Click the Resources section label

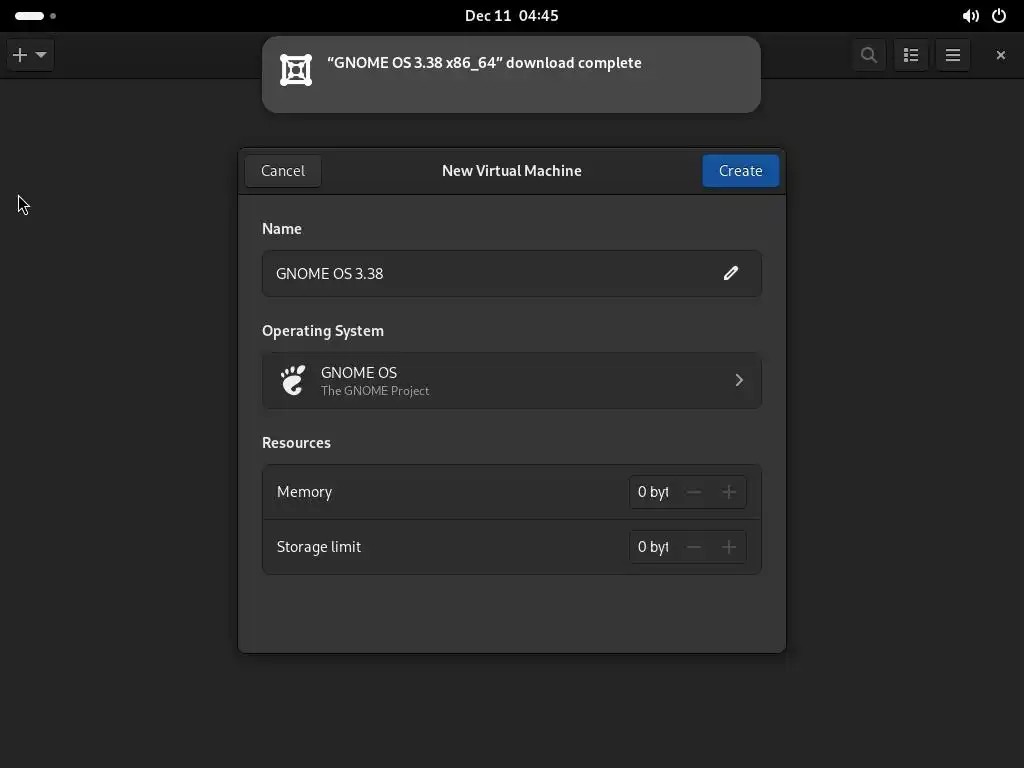coord(296,442)
